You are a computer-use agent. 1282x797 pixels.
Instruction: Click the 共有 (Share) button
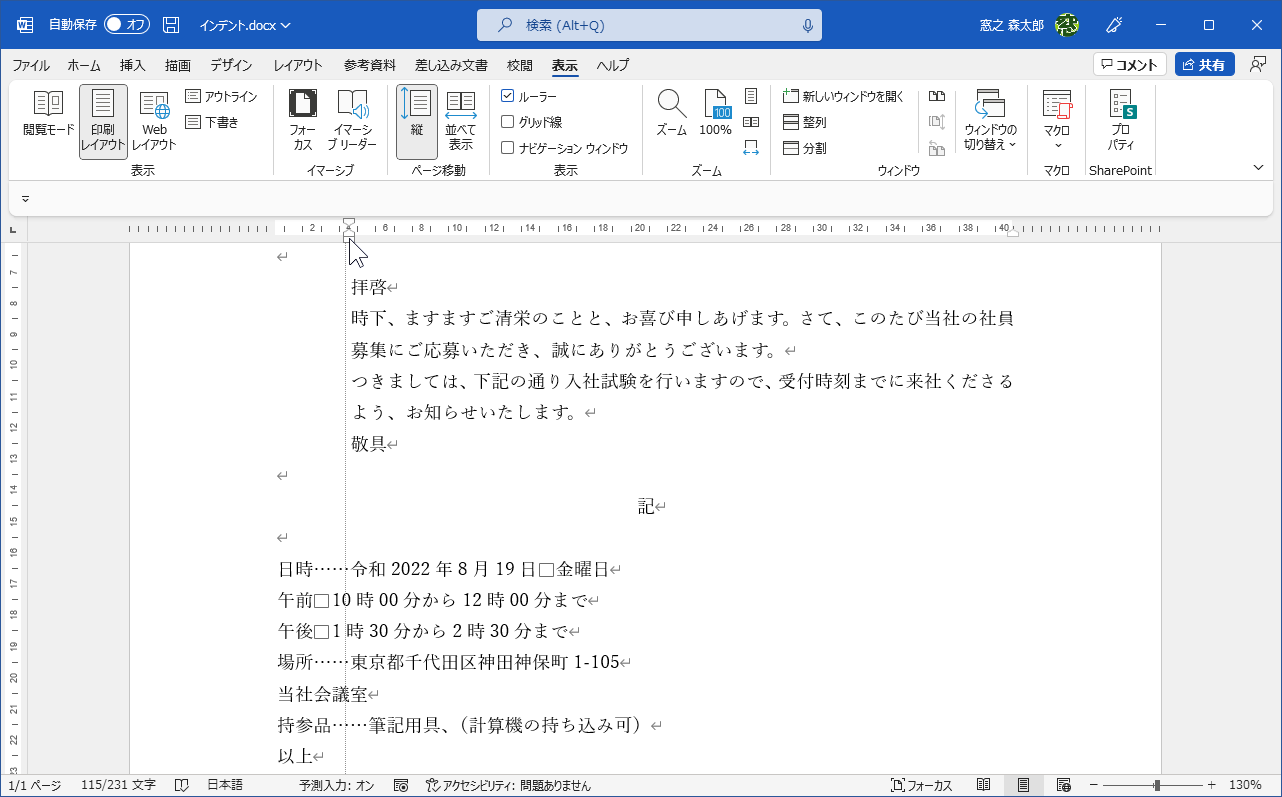click(x=1204, y=65)
